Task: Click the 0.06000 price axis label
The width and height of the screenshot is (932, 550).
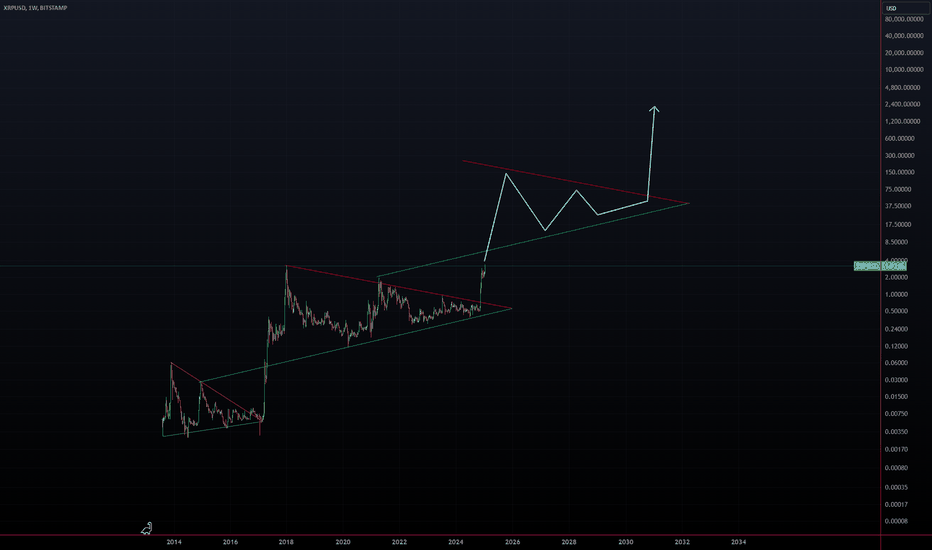Action: pos(896,363)
